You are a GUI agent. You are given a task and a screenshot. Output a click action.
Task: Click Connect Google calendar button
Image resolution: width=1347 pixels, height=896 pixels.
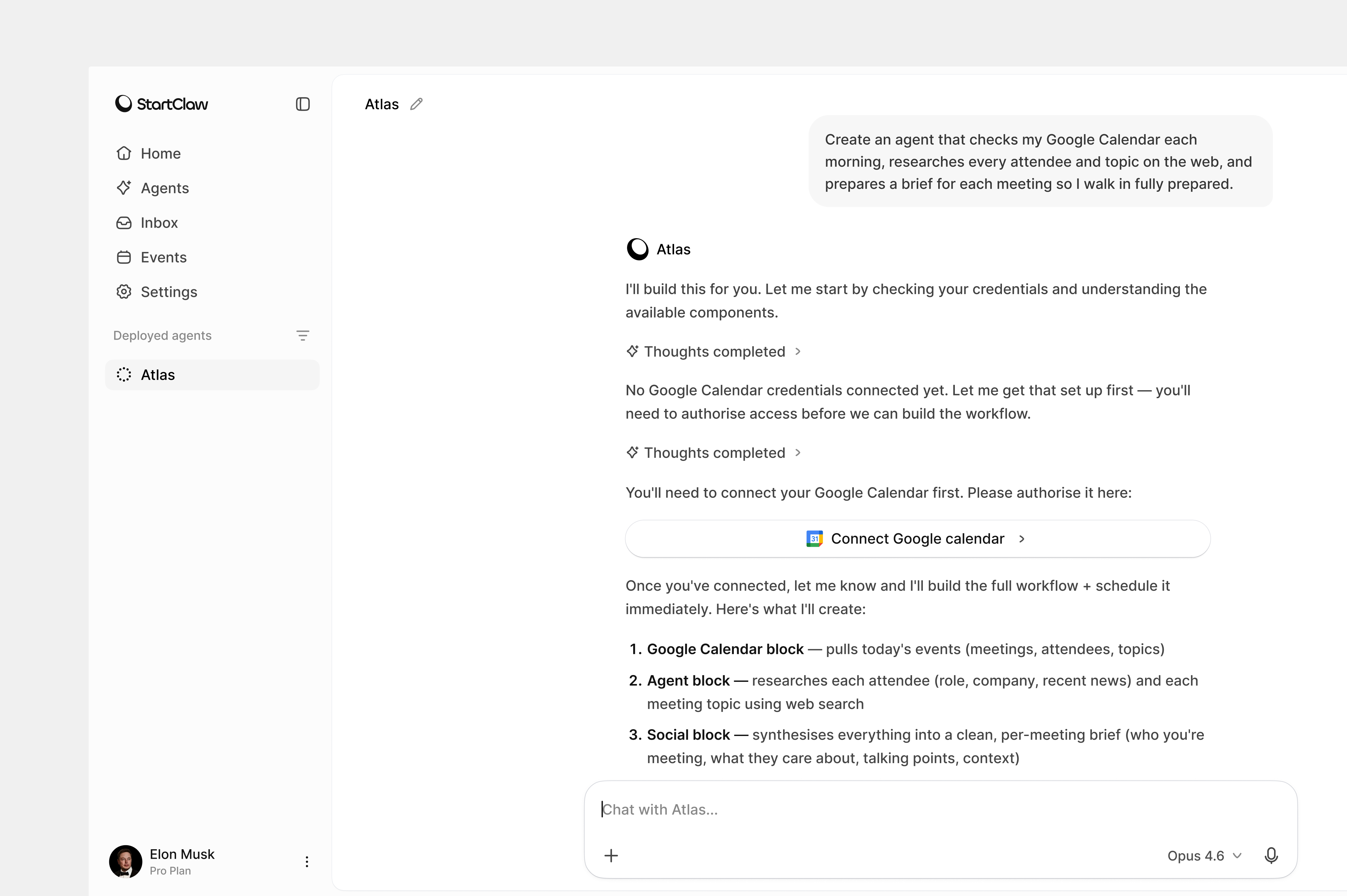917,538
